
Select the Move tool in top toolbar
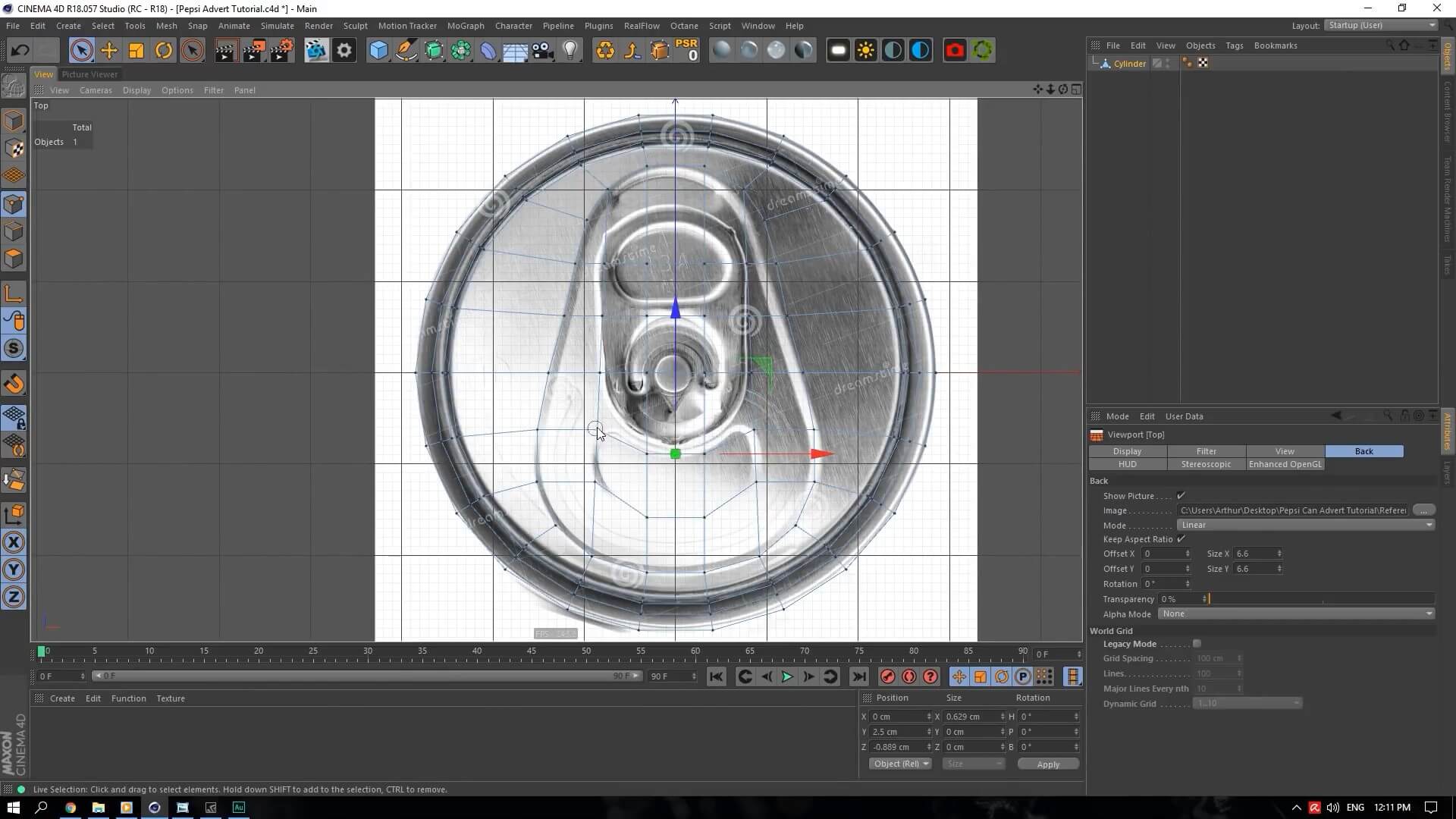tap(108, 51)
